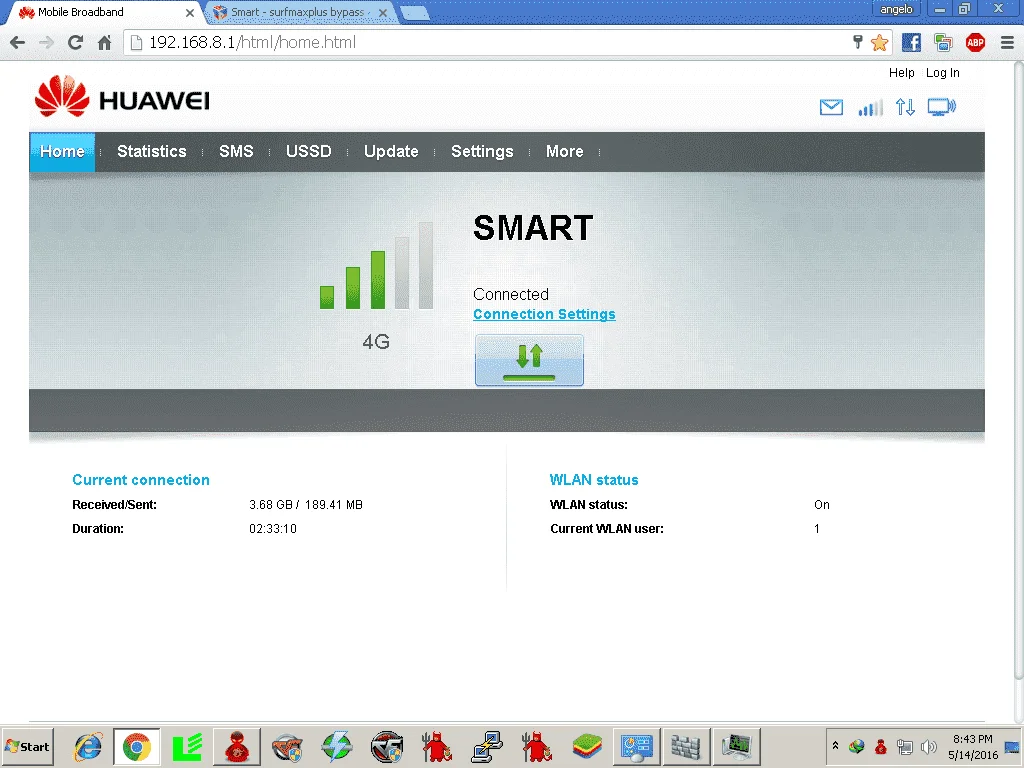
Task: Open the Home tab in navigation bar
Action: [x=62, y=152]
